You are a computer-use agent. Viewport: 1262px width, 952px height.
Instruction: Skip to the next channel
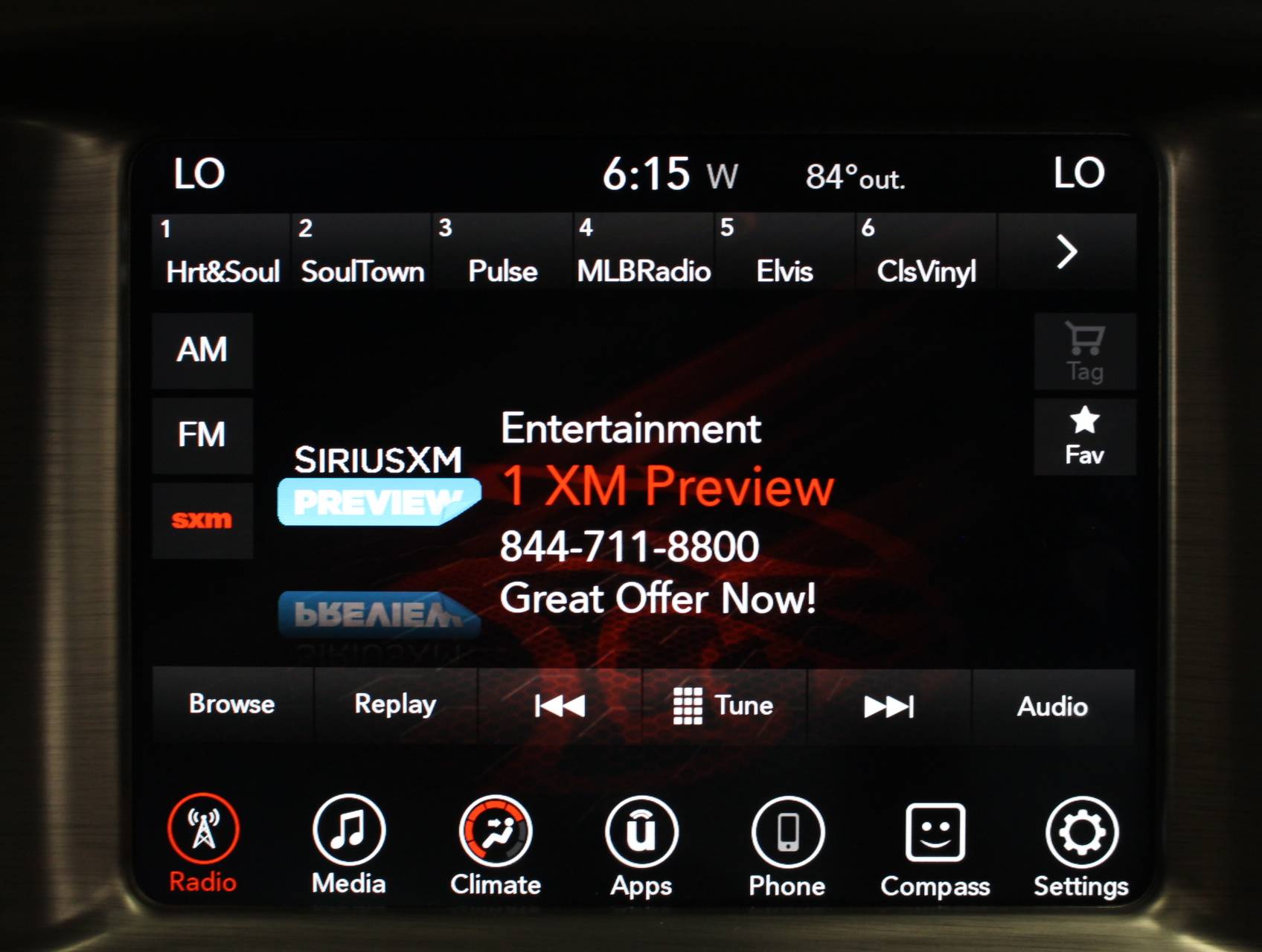click(888, 706)
